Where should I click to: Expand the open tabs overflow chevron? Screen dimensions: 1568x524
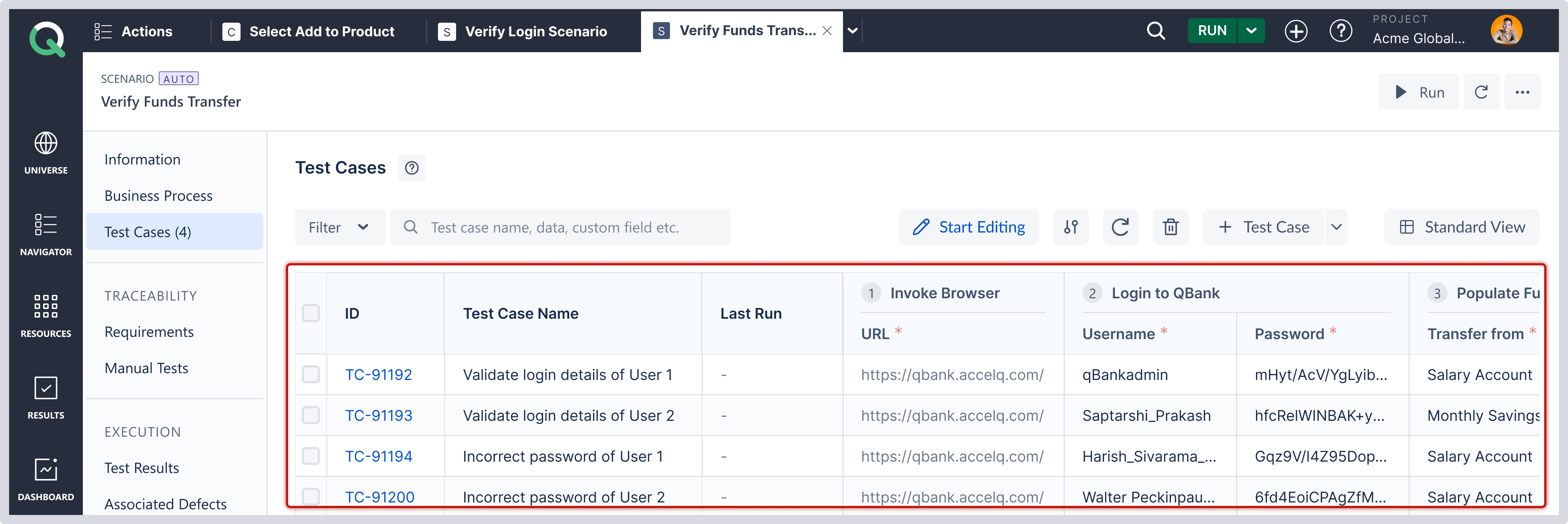(852, 30)
